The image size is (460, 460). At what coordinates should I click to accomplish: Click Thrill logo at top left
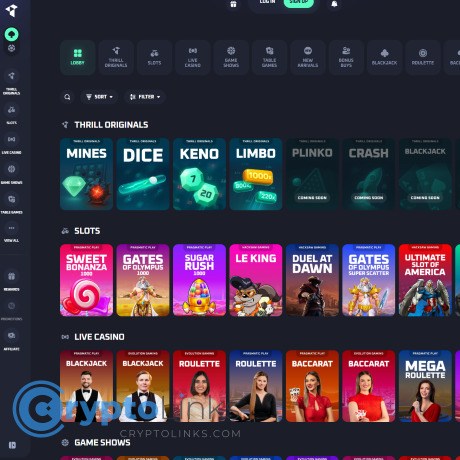click(12, 11)
